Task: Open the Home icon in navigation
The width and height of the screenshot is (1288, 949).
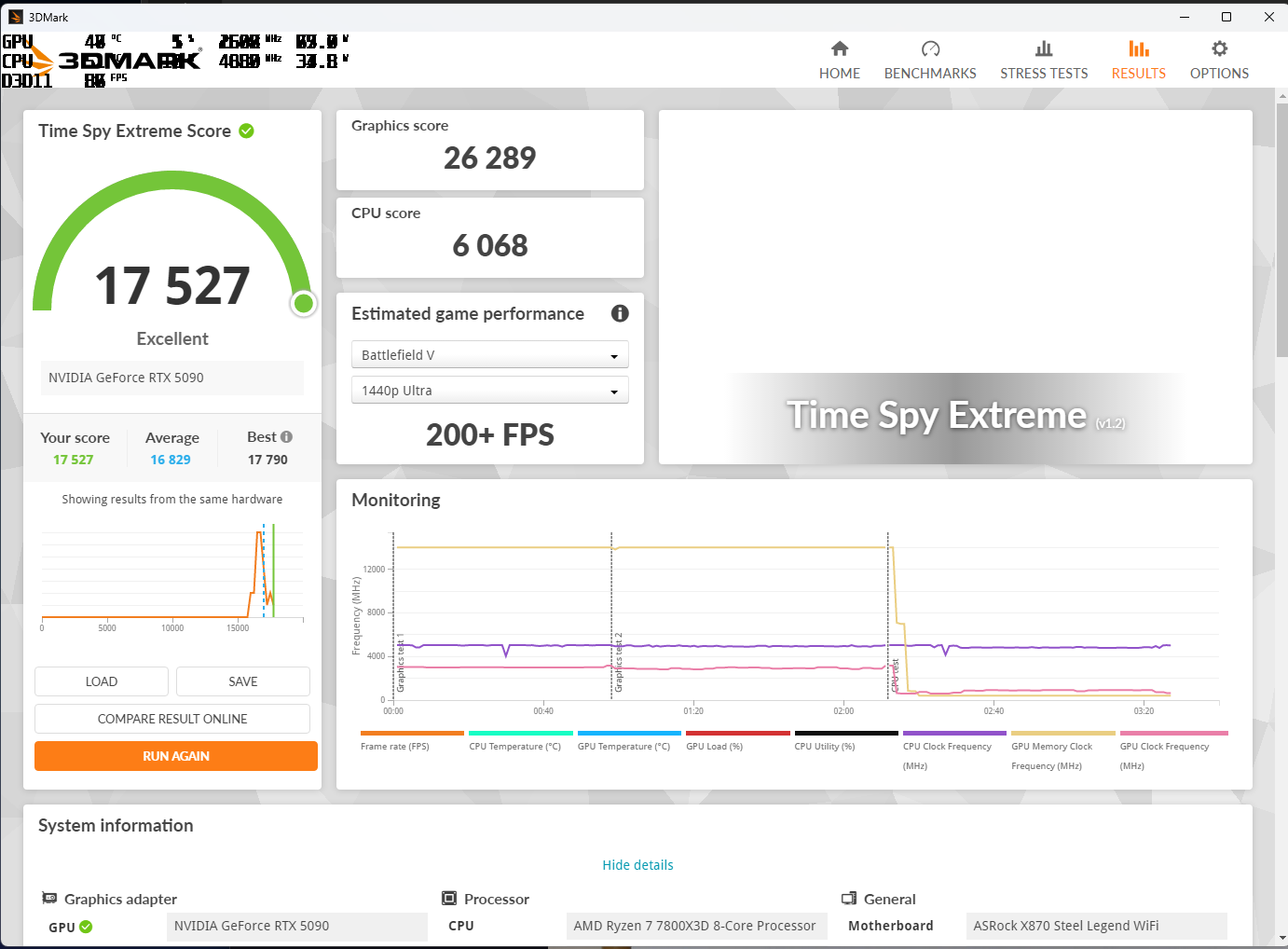Action: coord(840,49)
